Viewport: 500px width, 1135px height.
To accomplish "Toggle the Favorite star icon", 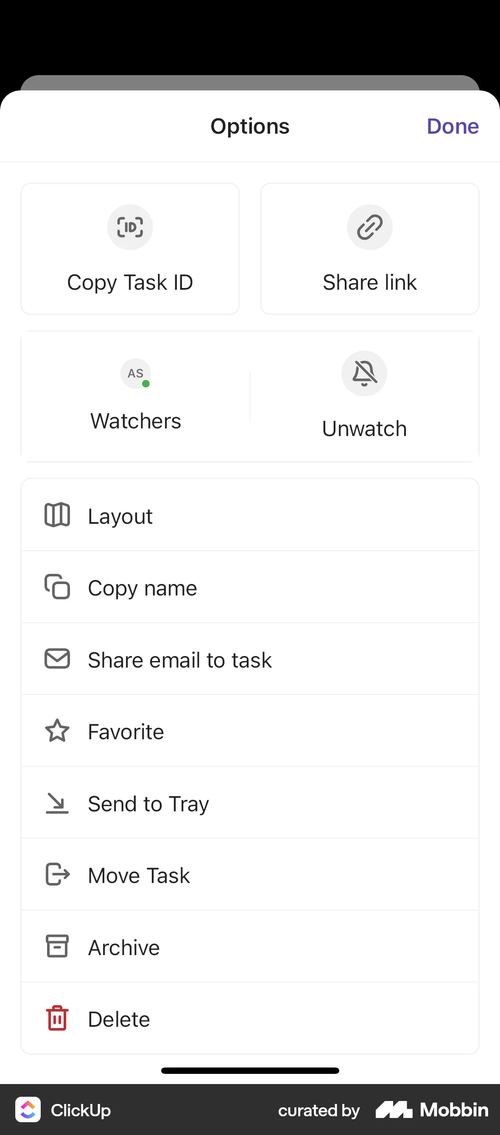I will [x=57, y=731].
